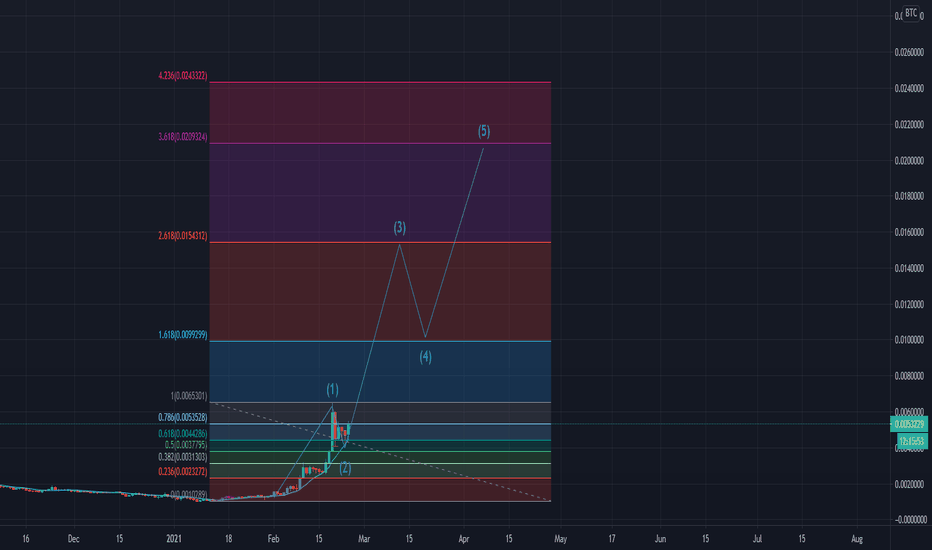The image size is (932, 550).
Task: Click the Mar label on time axis
Action: click(x=364, y=539)
